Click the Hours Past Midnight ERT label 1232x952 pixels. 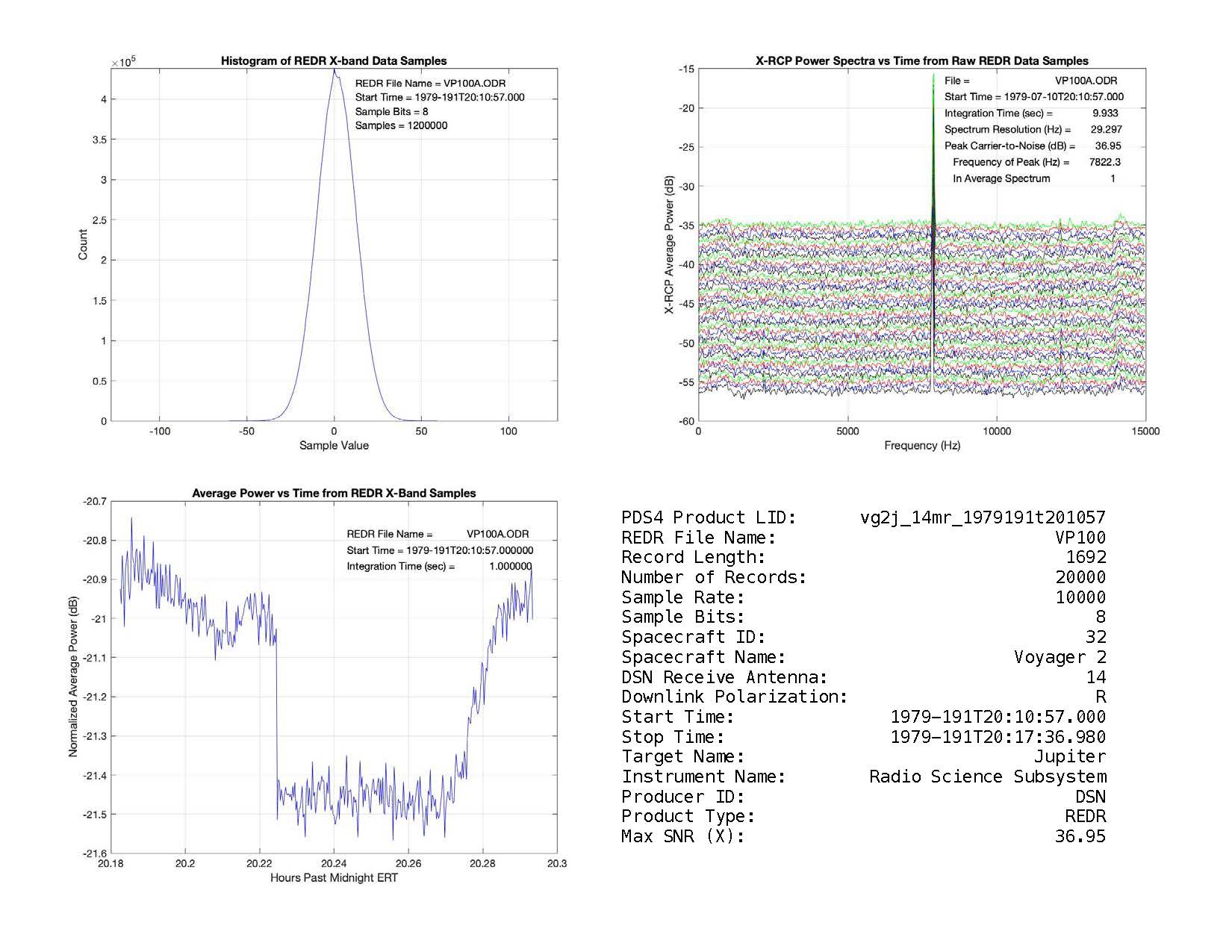click(x=334, y=878)
